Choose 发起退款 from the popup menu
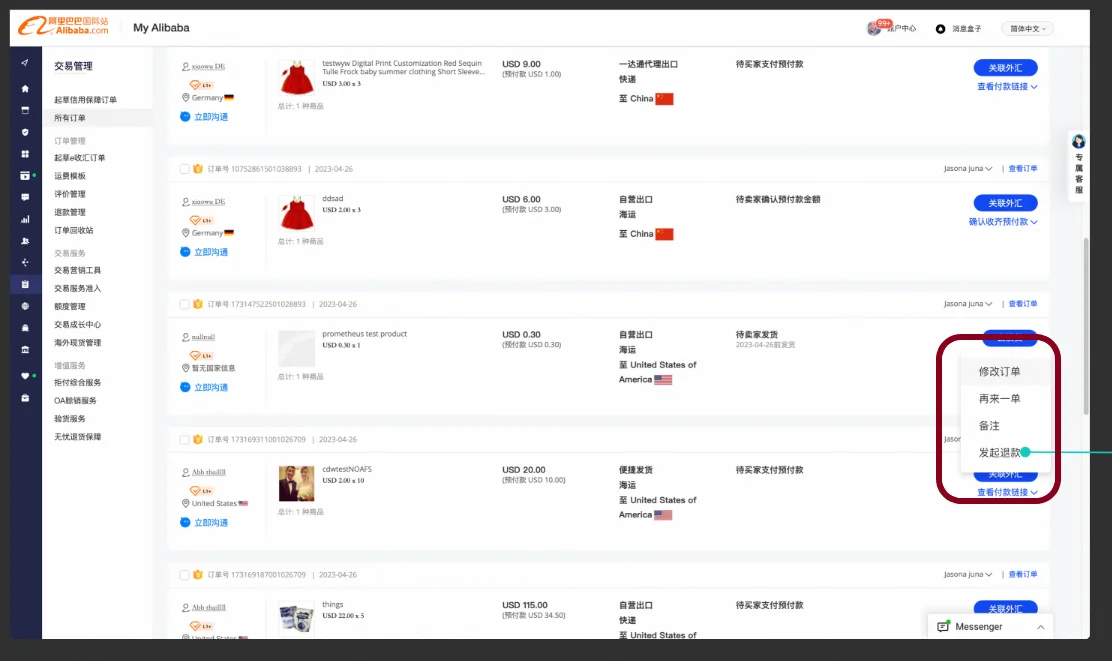Screen dimensions: 1112x661 pyautogui.click(x=999, y=452)
